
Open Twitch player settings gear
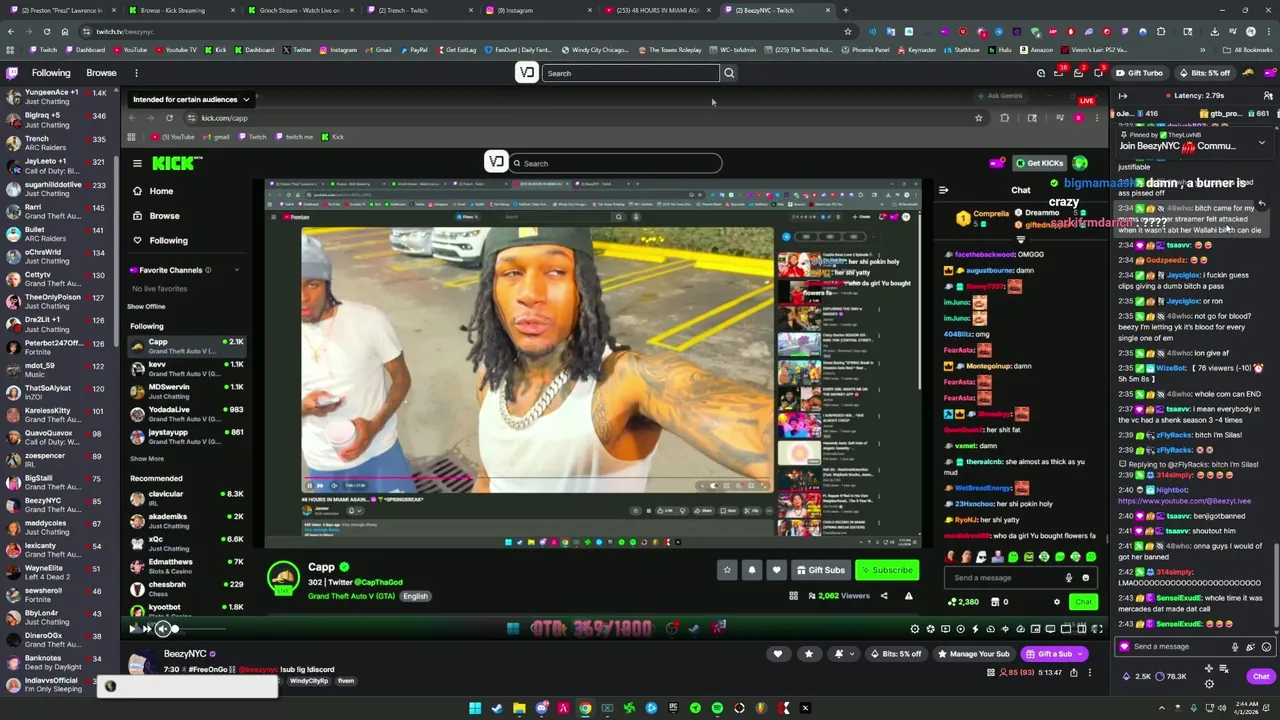tap(915, 628)
